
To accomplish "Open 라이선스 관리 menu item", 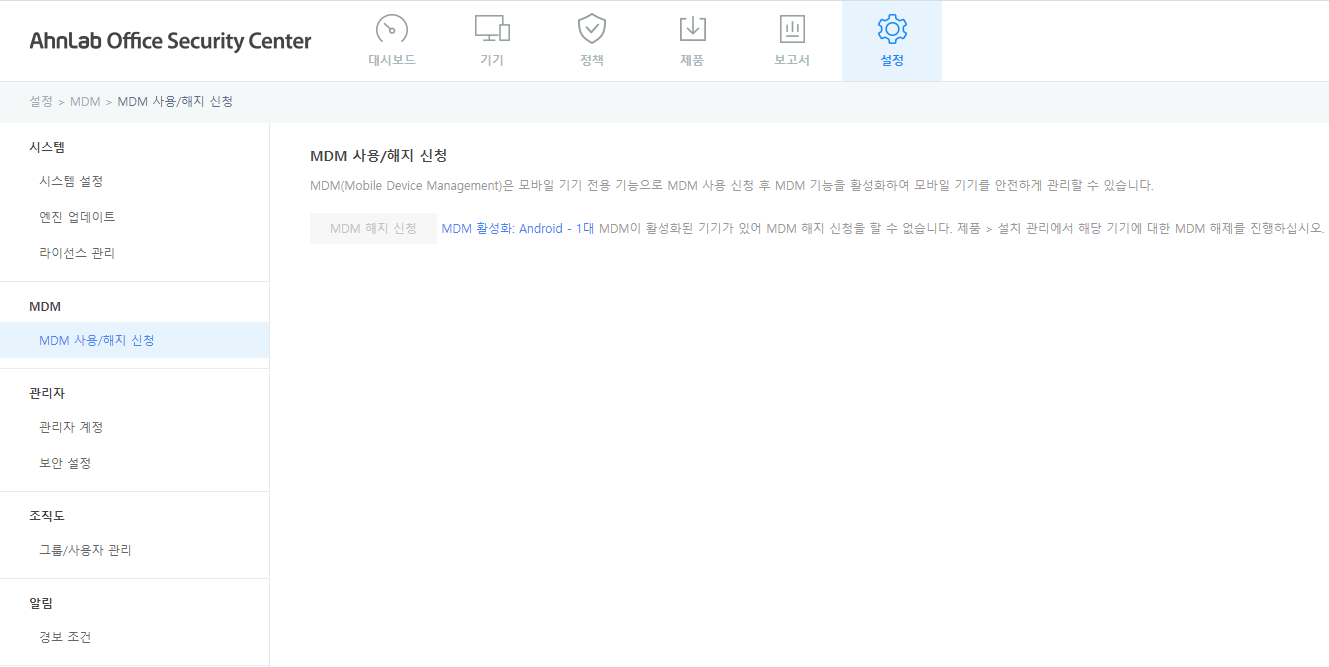I will click(77, 253).
